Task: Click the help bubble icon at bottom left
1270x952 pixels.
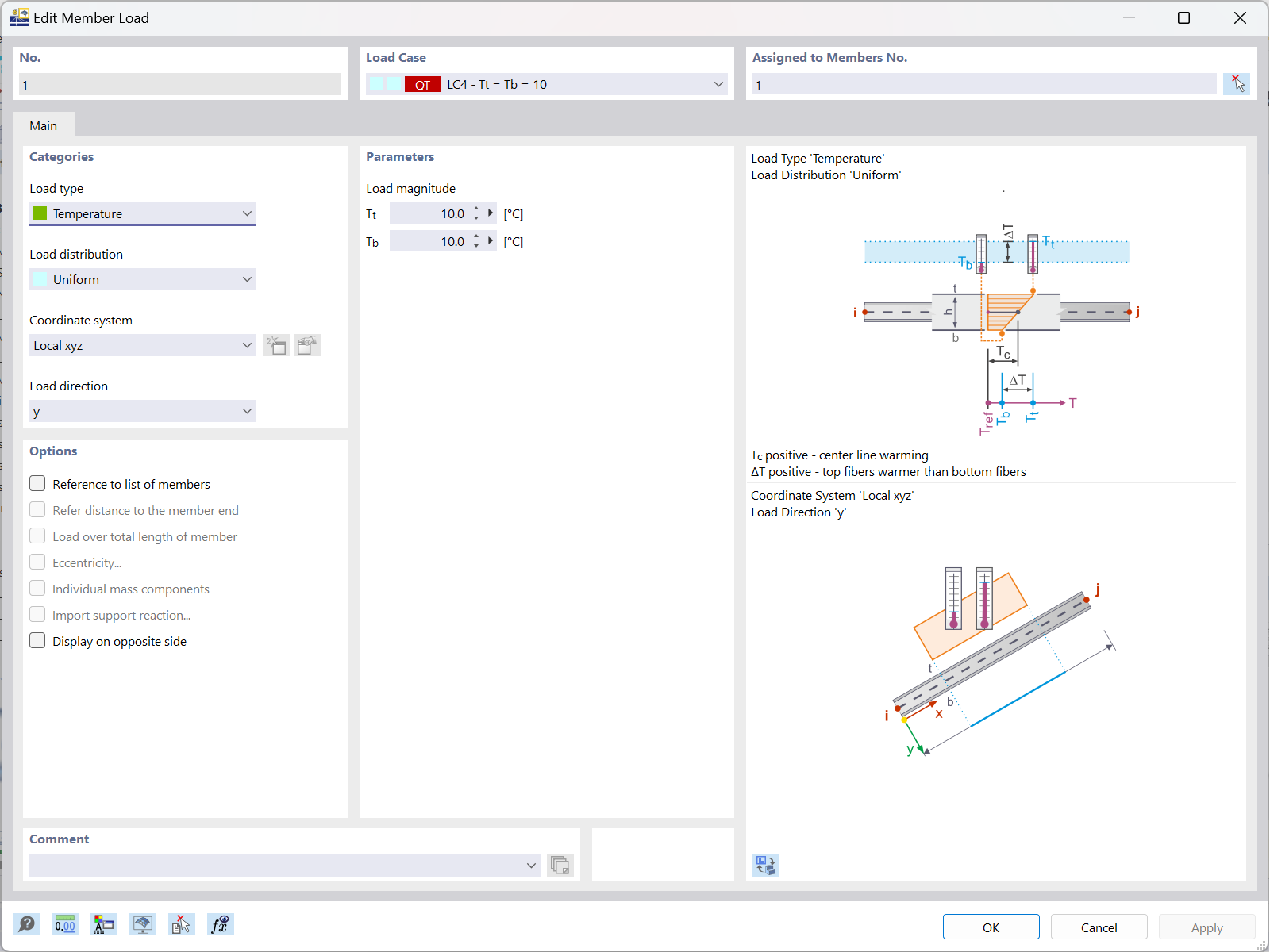Action: [x=26, y=924]
